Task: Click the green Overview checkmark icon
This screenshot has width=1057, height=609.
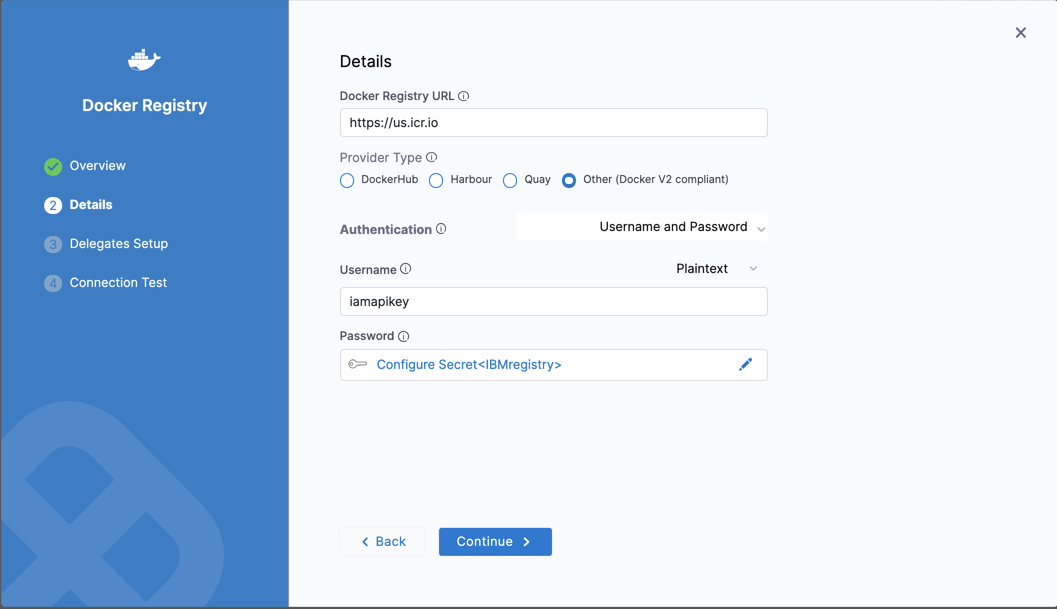Action: pyautogui.click(x=53, y=166)
